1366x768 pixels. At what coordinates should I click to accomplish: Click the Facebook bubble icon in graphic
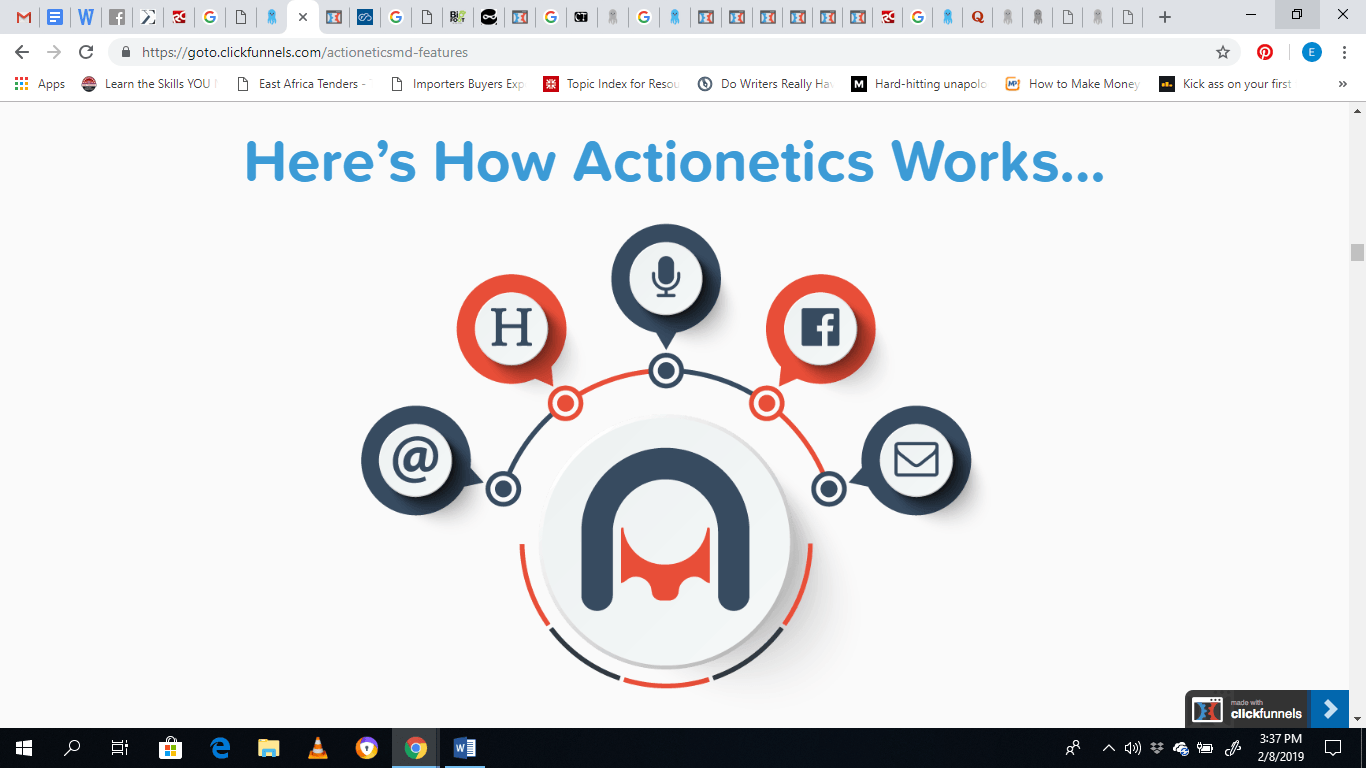pyautogui.click(x=820, y=329)
